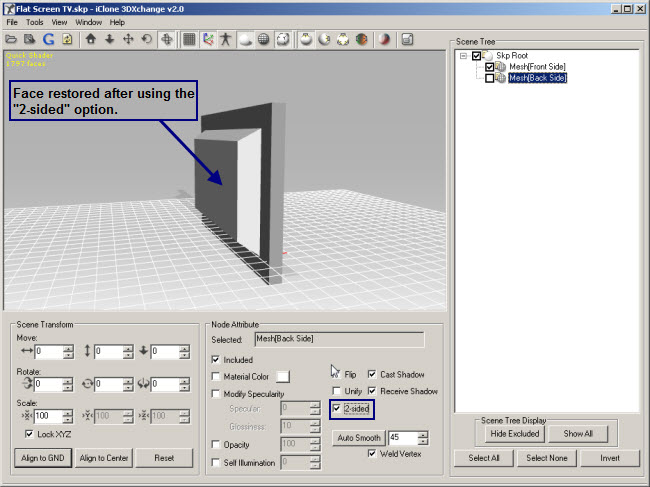
Task: Click the Scene Transform Reset button
Action: (x=164, y=458)
